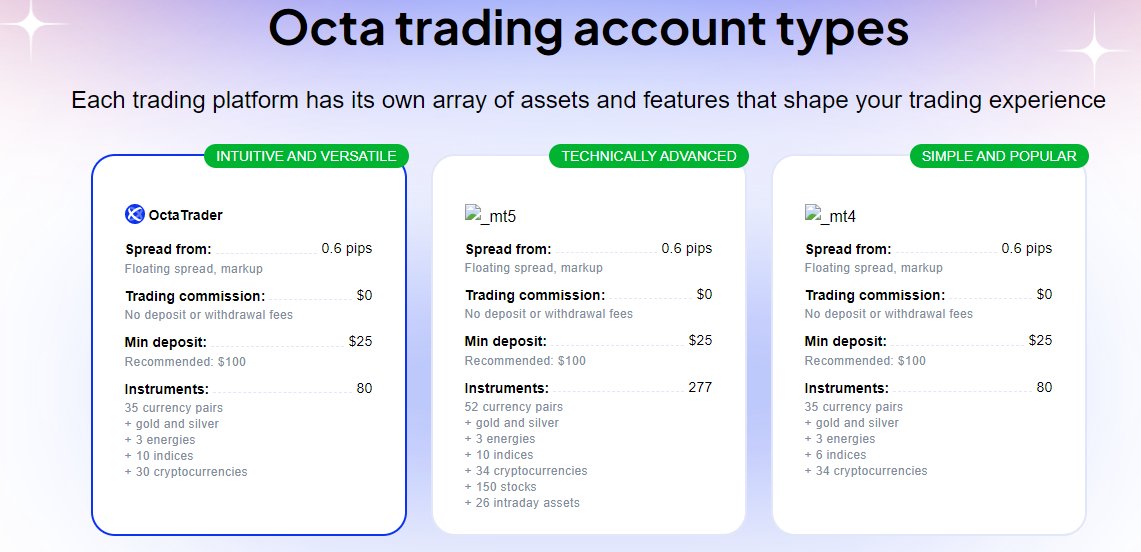The height and width of the screenshot is (552, 1141).
Task: Click the OctaTrader logo icon
Action: (x=135, y=214)
